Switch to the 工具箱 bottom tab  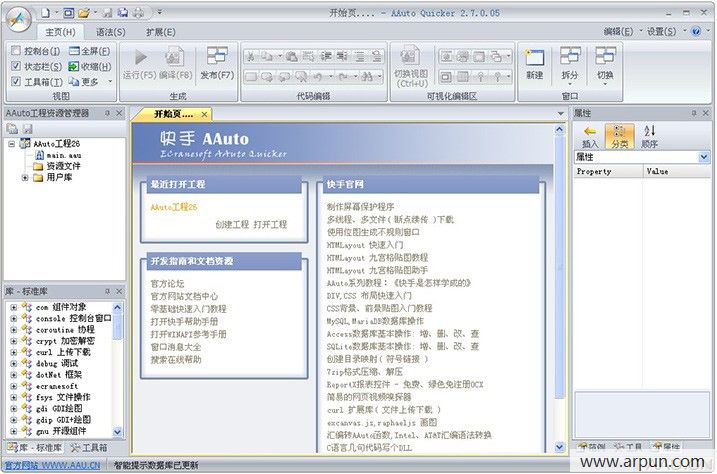click(x=89, y=447)
